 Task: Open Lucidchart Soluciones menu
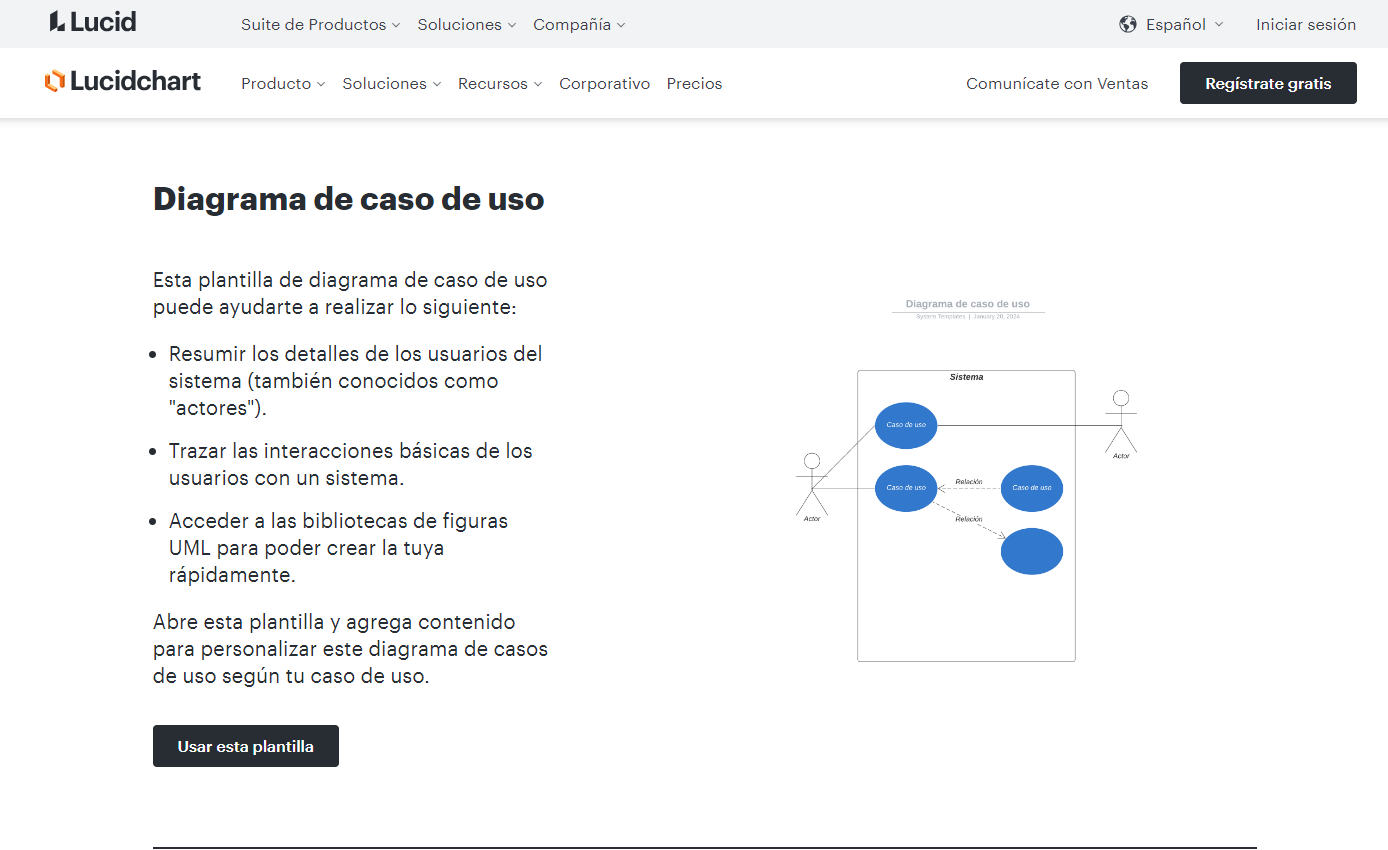[392, 84]
